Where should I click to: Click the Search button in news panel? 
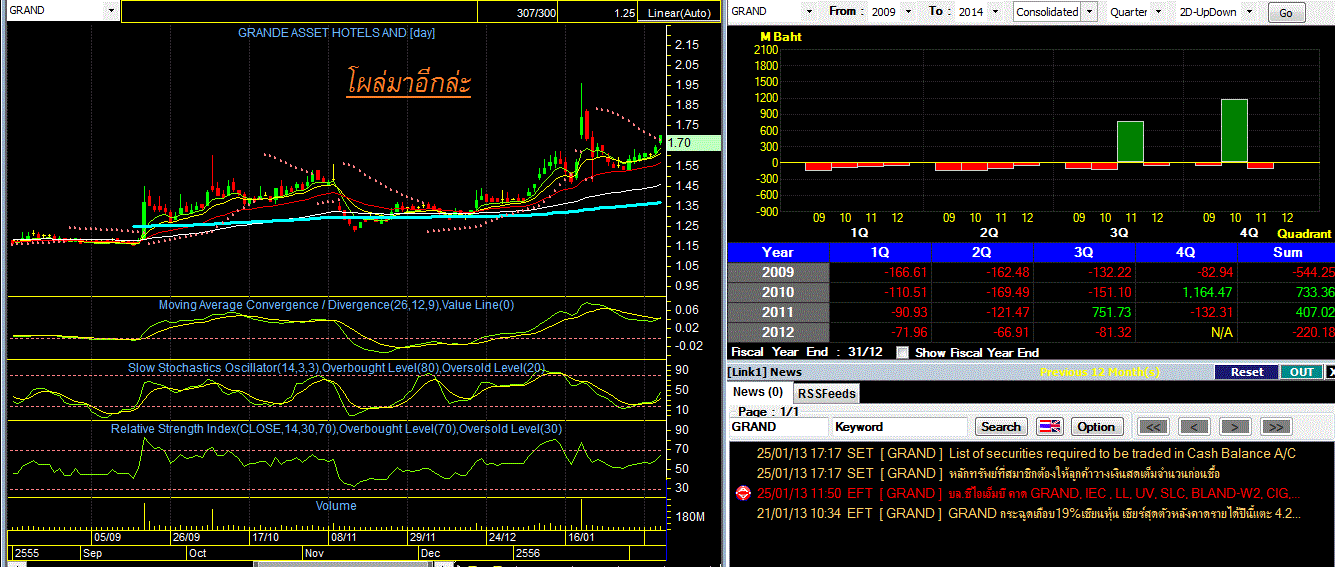[1001, 426]
